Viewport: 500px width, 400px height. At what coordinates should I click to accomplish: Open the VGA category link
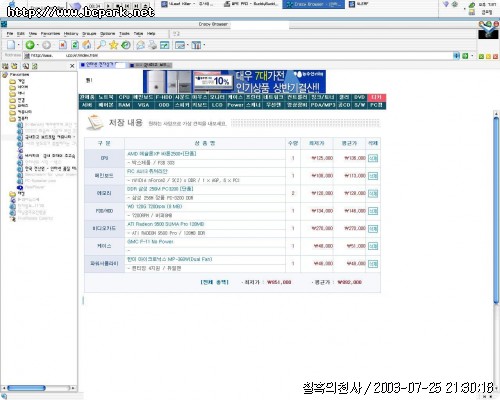[143, 105]
